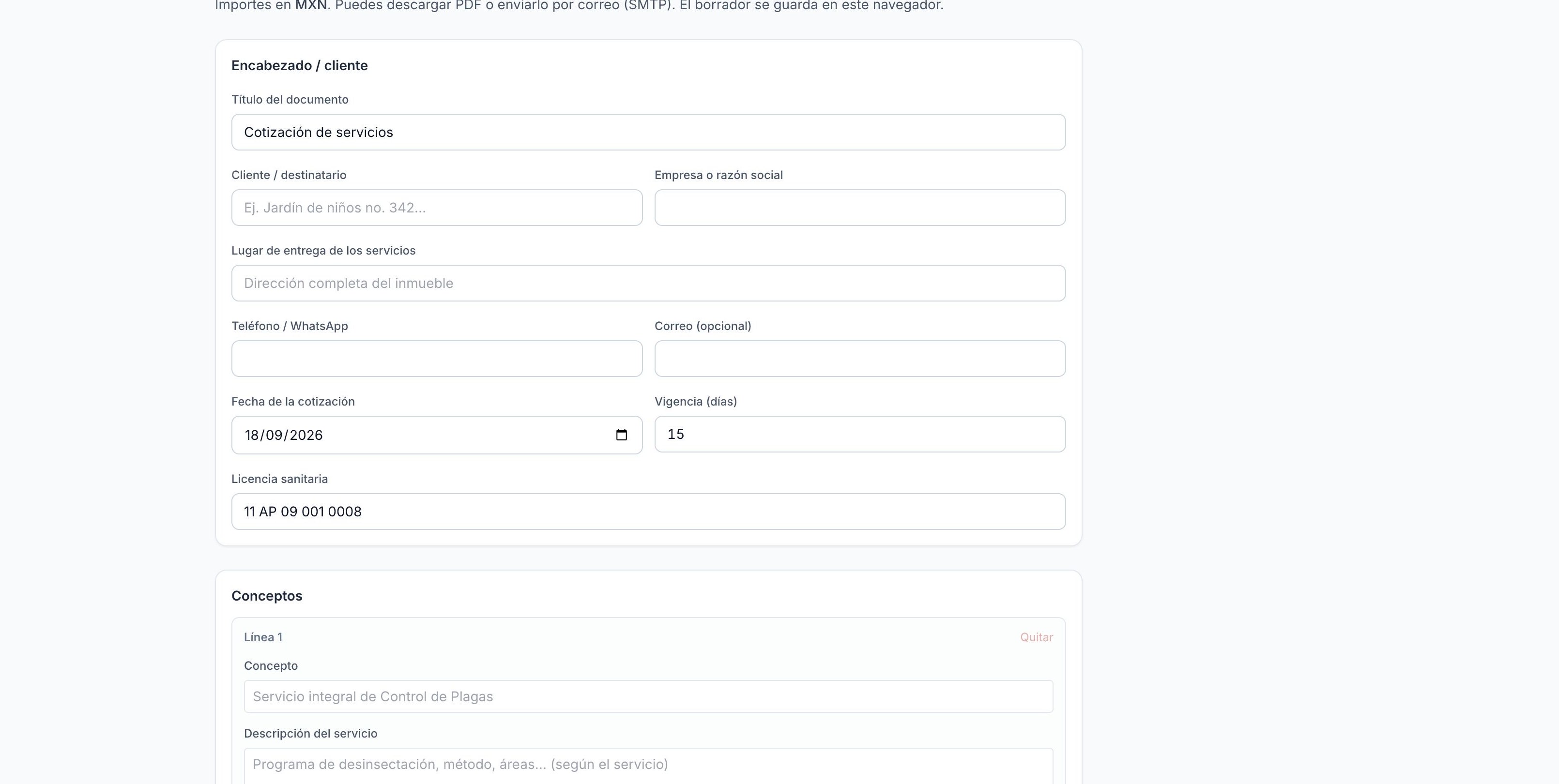The image size is (1559, 784).
Task: Click the 'Conceptos' section heading
Action: coord(267,596)
